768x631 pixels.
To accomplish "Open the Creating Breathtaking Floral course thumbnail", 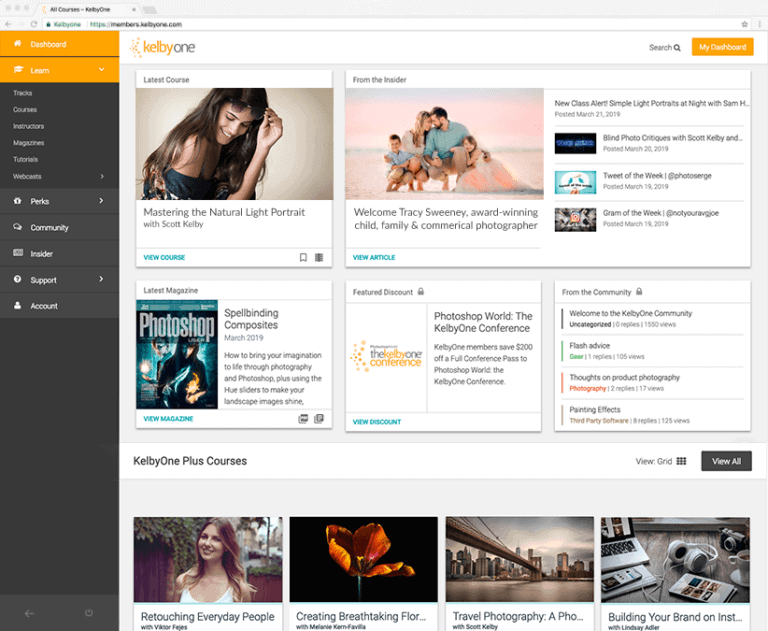I will coord(363,559).
